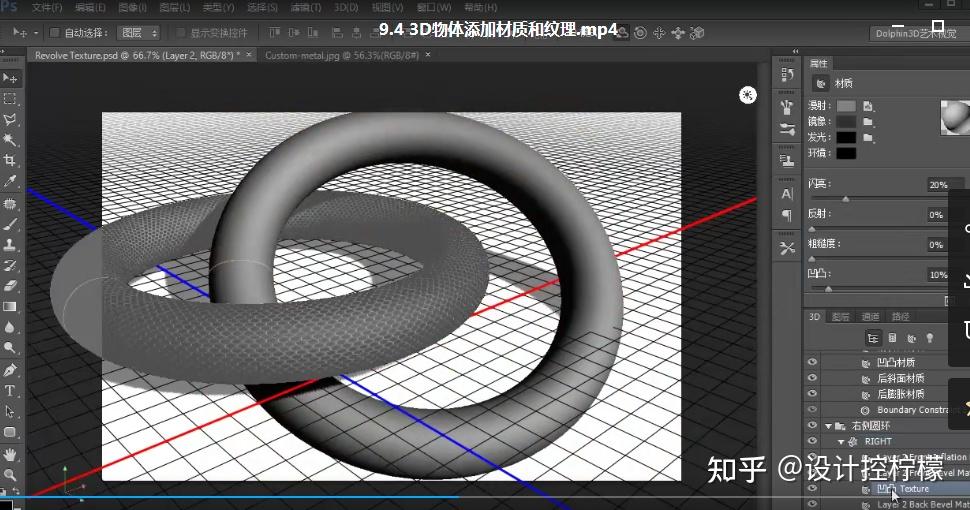Select the Clone Stamp tool

pyautogui.click(x=10, y=245)
